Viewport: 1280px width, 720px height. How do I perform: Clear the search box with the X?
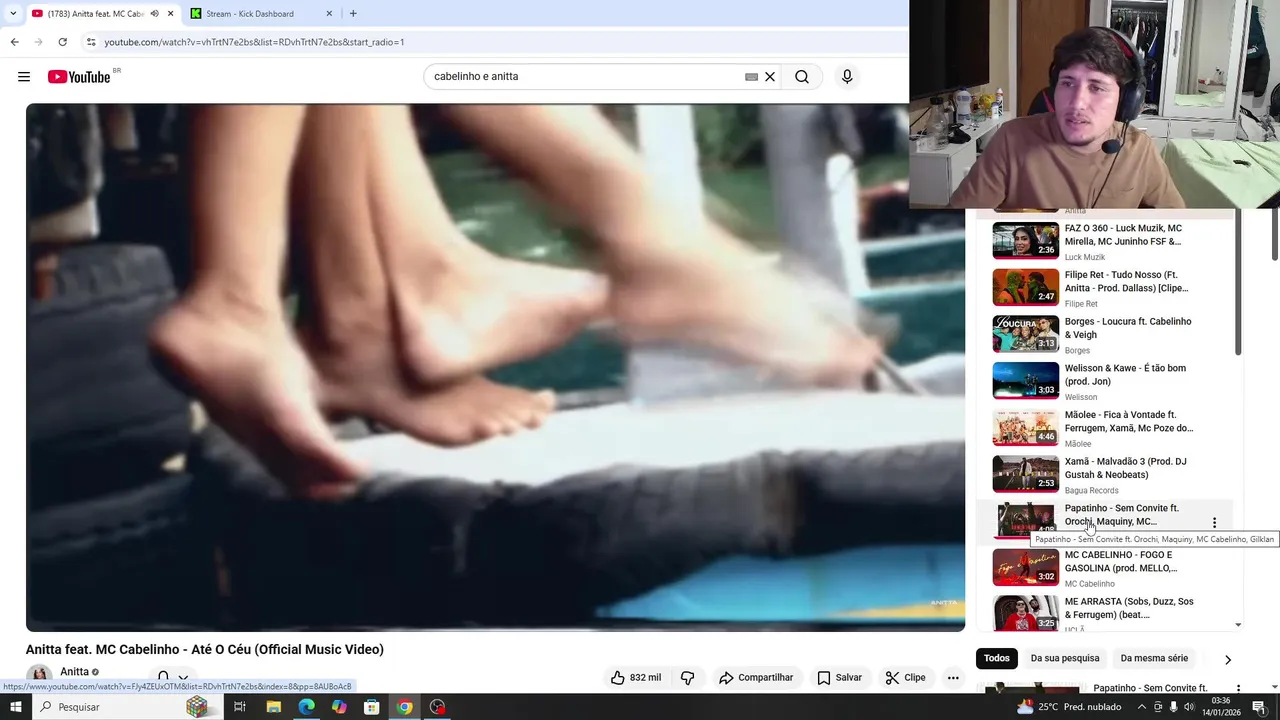coord(770,77)
